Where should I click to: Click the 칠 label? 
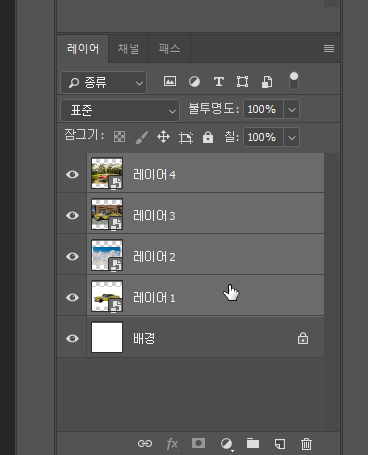click(x=232, y=137)
